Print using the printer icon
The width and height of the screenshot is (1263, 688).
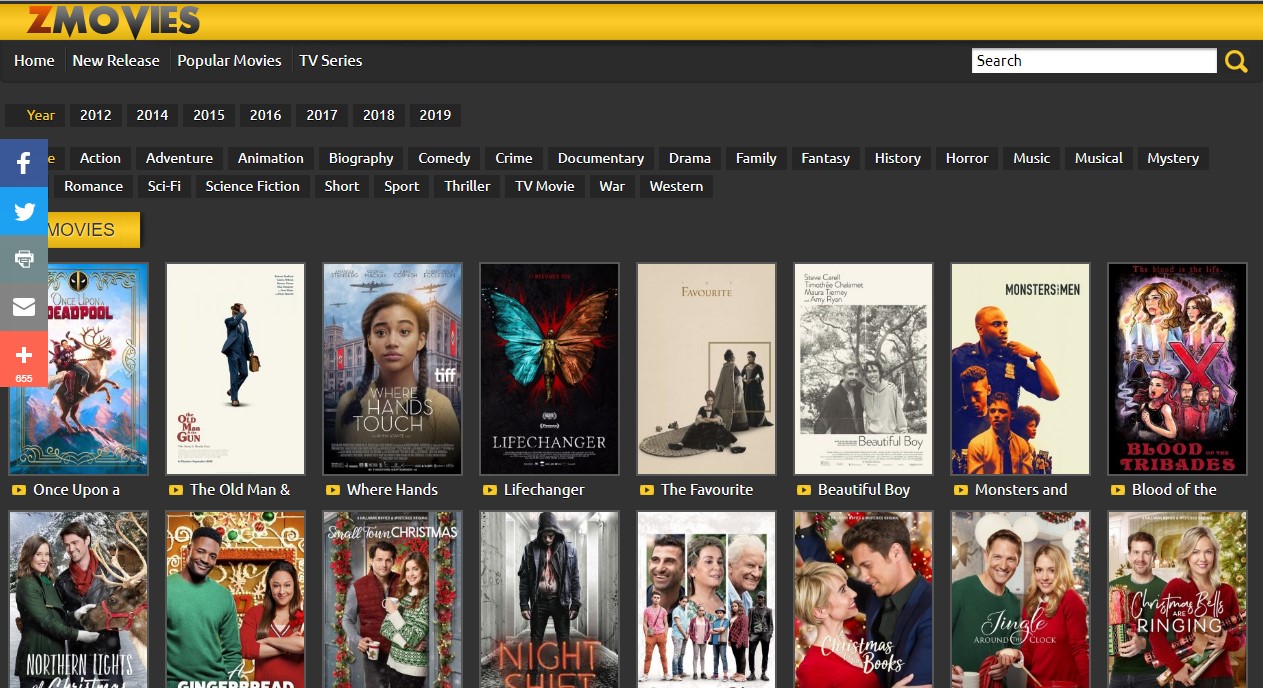[24, 259]
